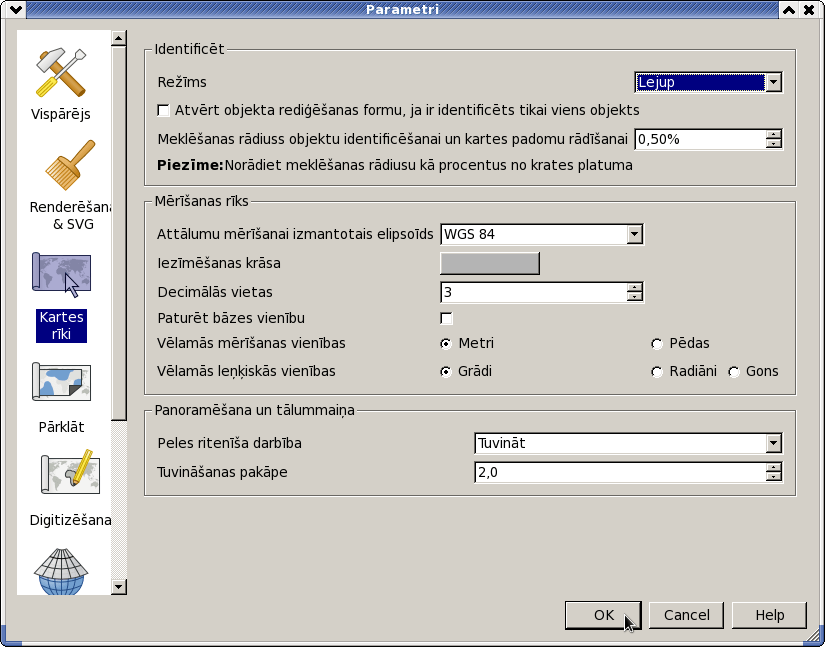Click the title bar up-arrow maximize button
Screen dimensions: 825x647
click(x=789, y=9)
